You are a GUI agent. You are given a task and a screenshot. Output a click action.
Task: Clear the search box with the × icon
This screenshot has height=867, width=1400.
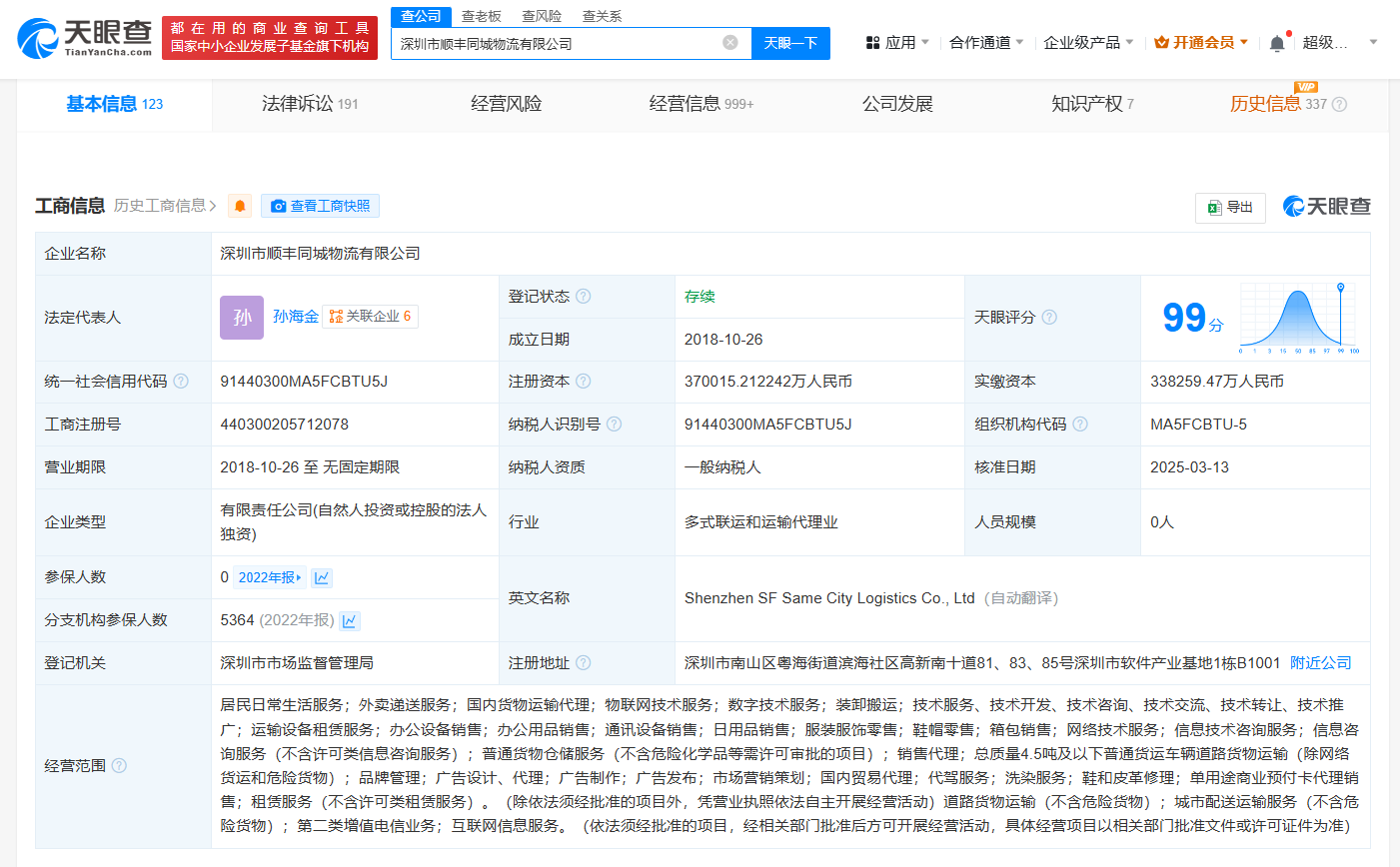[x=729, y=43]
